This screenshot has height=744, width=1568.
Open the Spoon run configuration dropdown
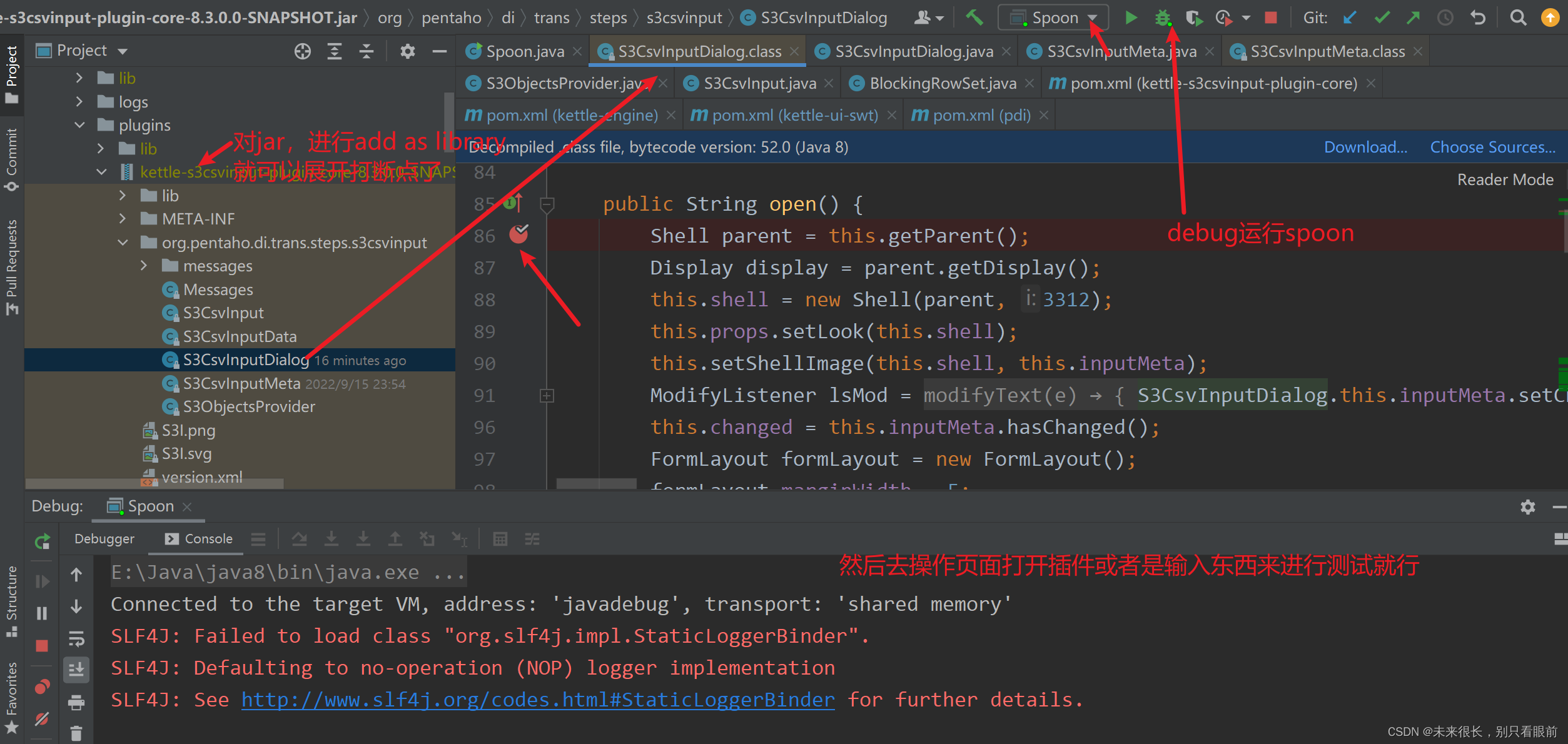tap(1093, 18)
